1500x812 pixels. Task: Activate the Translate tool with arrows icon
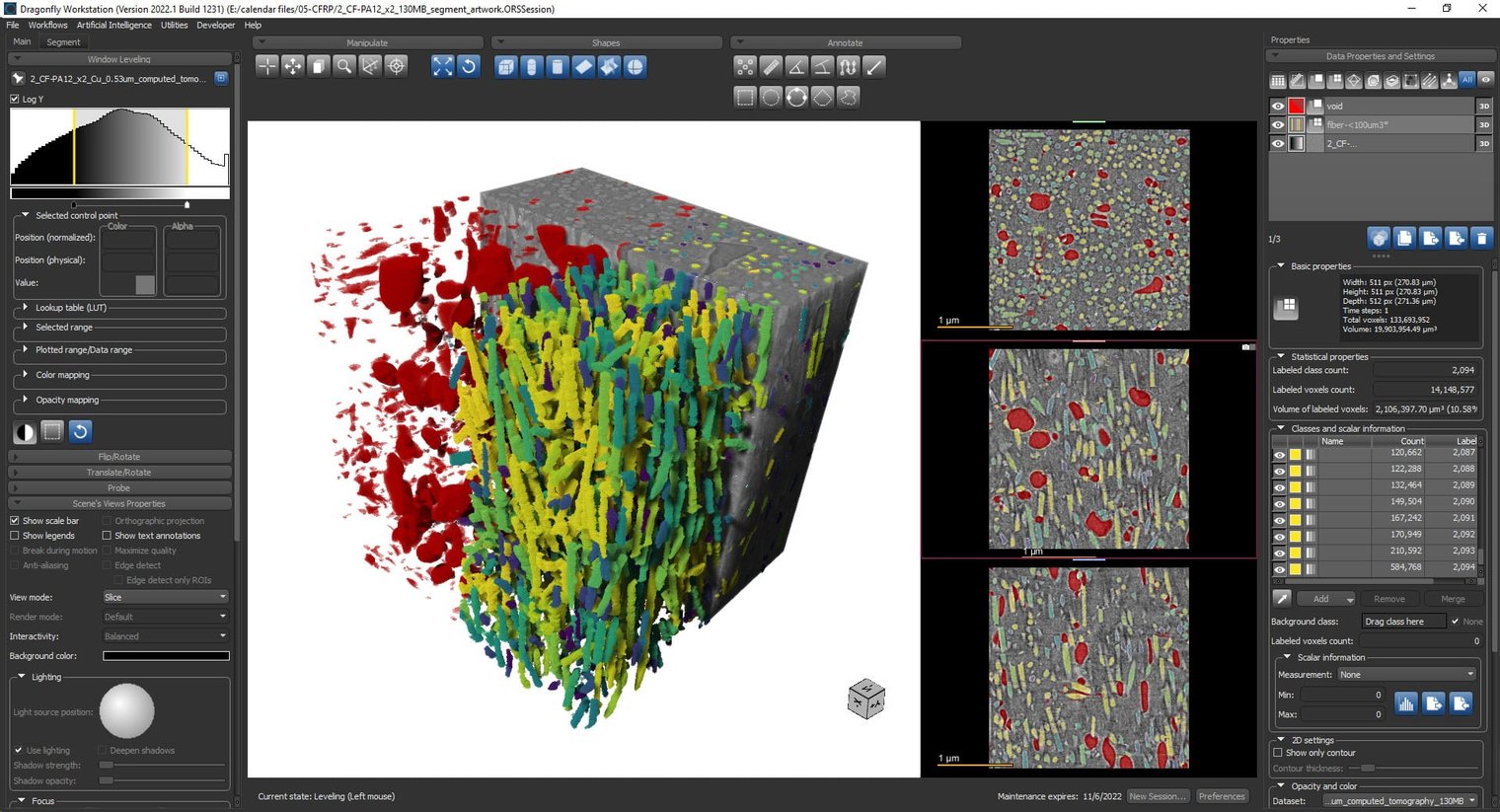coord(292,66)
